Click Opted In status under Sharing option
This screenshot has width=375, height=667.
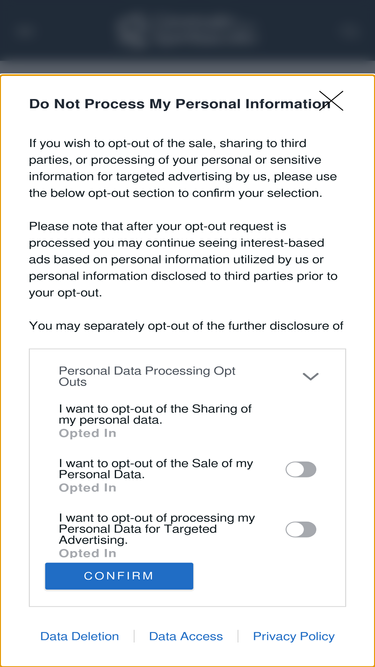[x=87, y=433]
